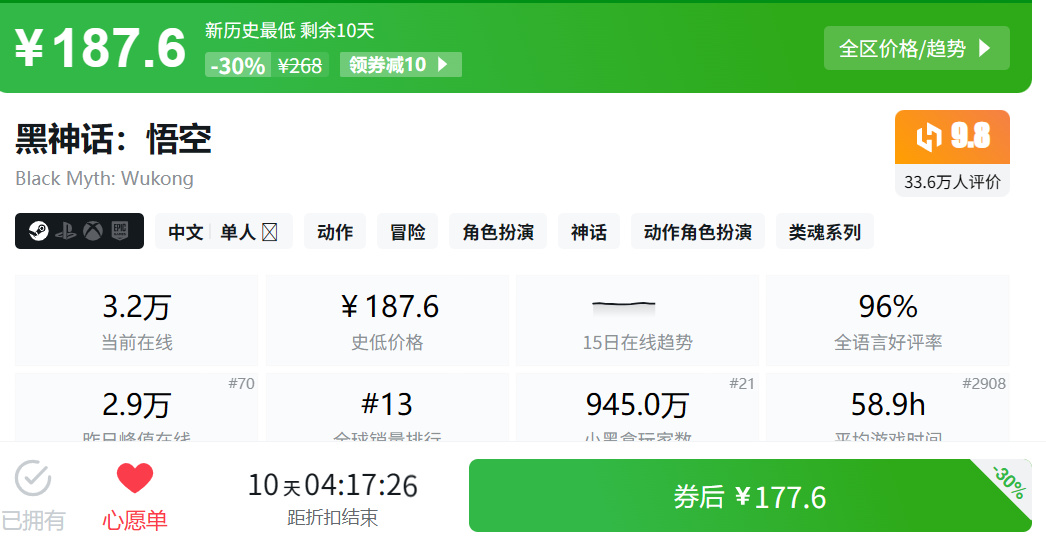Click the 58.9h average playtime card
This screenshot has width=1046, height=546.
(x=888, y=407)
